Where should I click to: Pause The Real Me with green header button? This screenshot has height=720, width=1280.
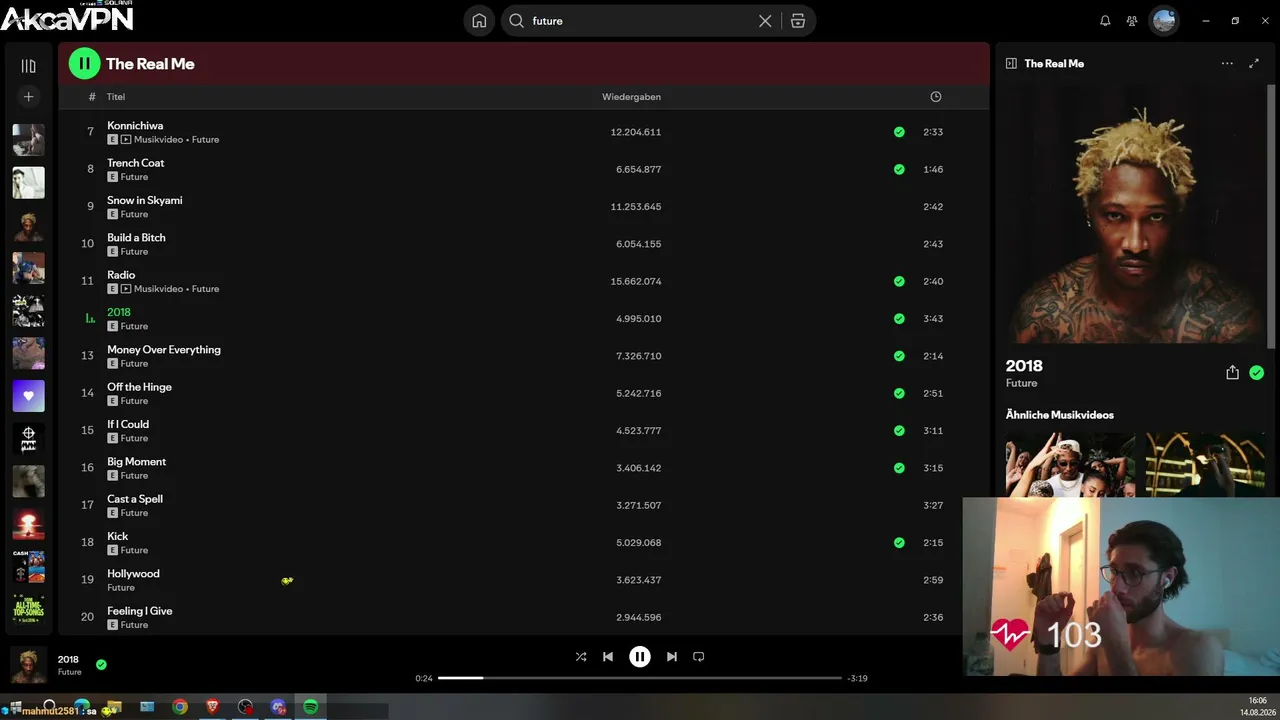pyautogui.click(x=84, y=64)
